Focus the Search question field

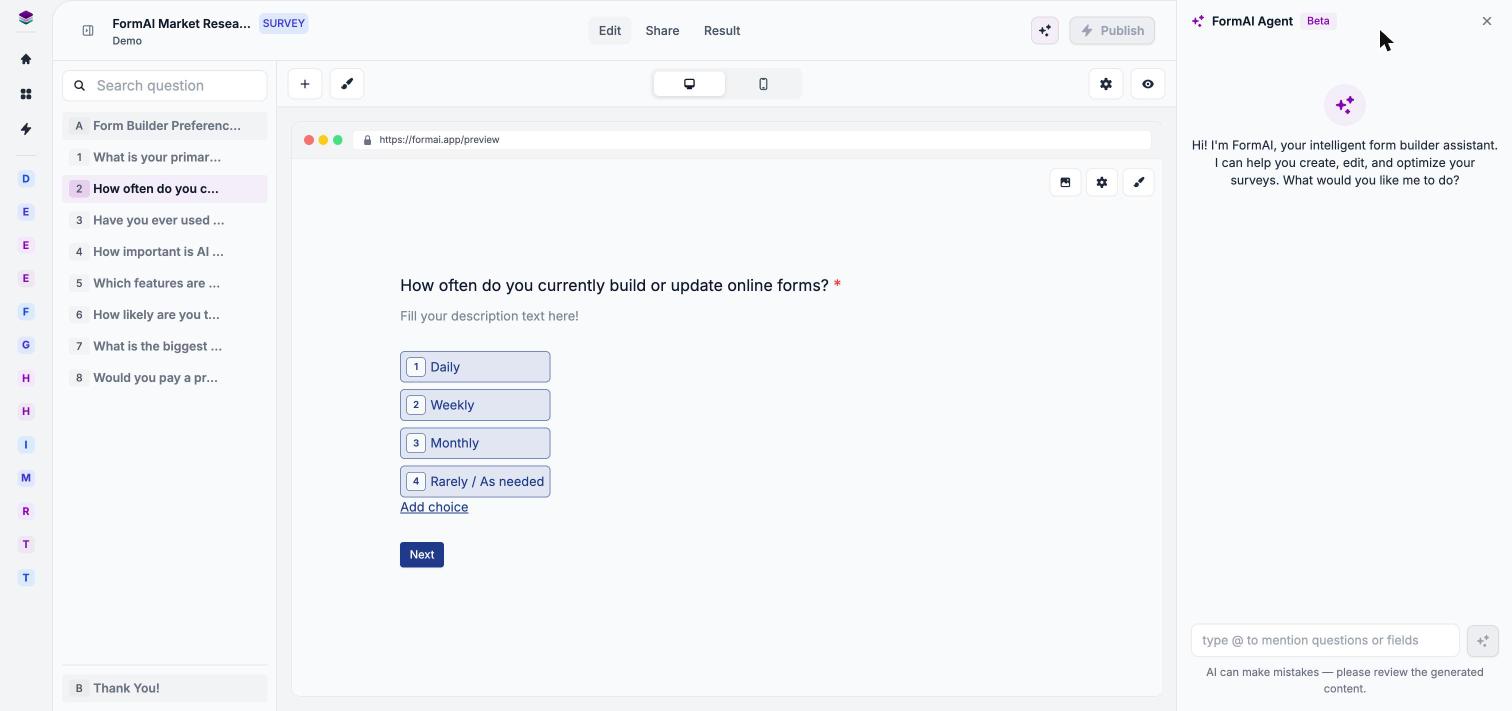pyautogui.click(x=165, y=86)
